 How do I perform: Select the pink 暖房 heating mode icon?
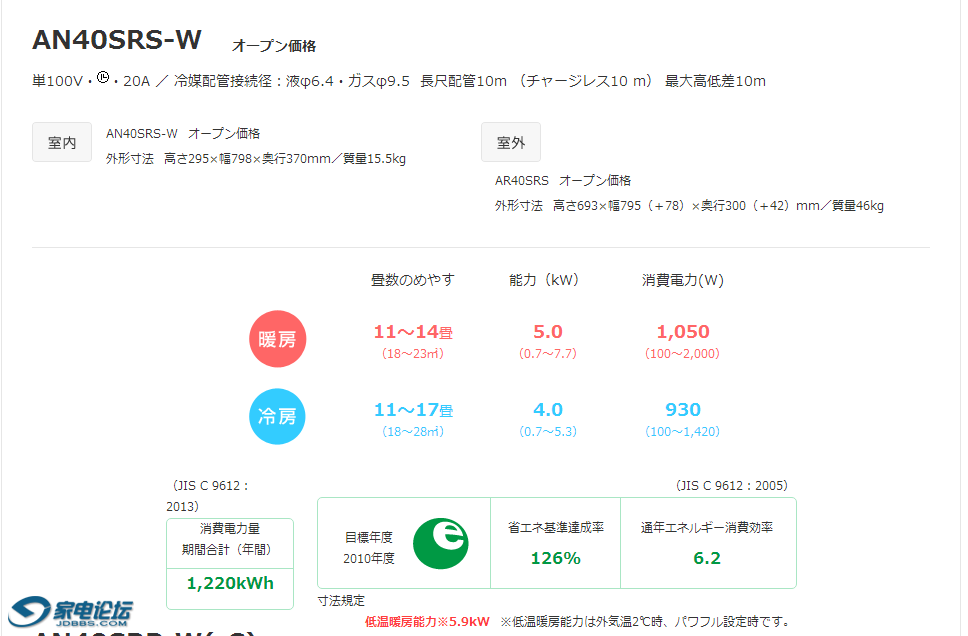[x=277, y=338]
